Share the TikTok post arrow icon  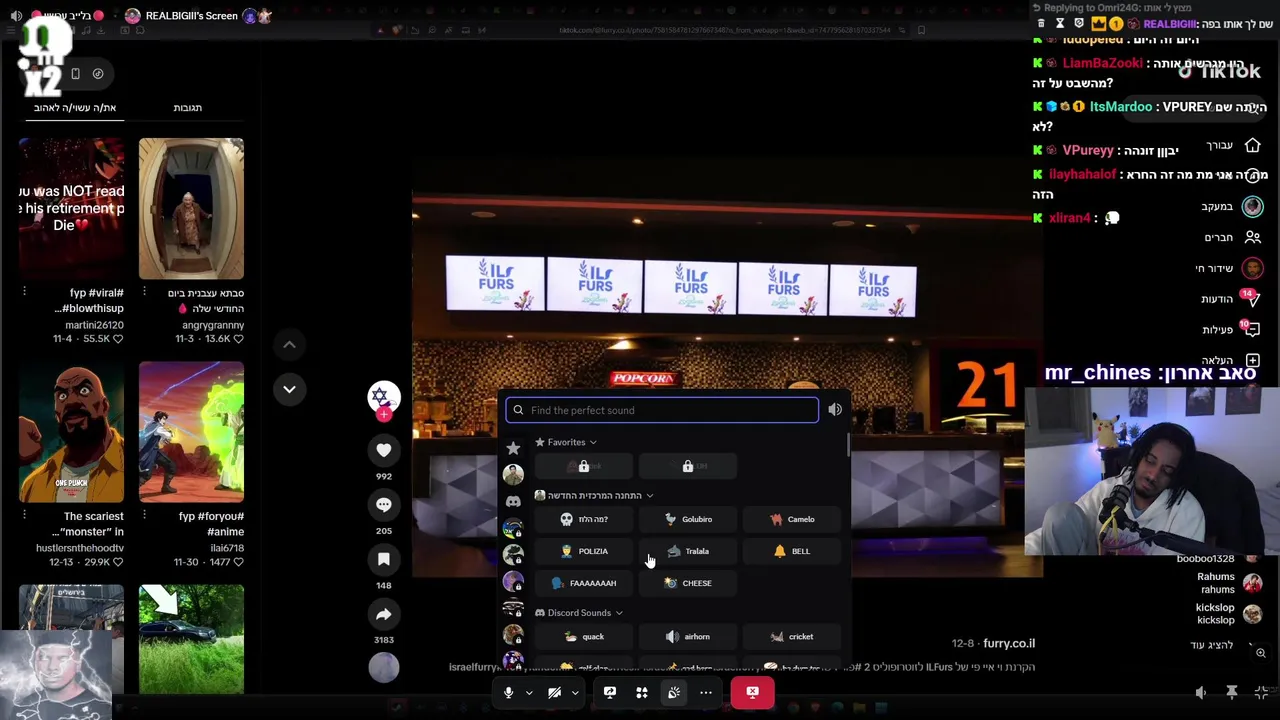pyautogui.click(x=384, y=614)
